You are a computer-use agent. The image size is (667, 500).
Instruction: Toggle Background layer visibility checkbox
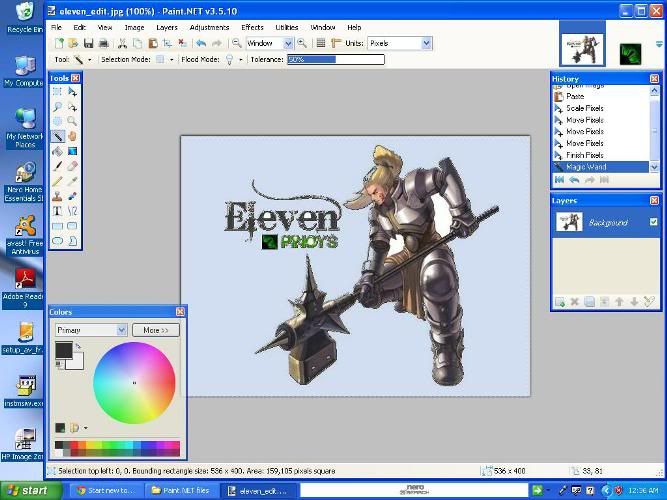(653, 222)
